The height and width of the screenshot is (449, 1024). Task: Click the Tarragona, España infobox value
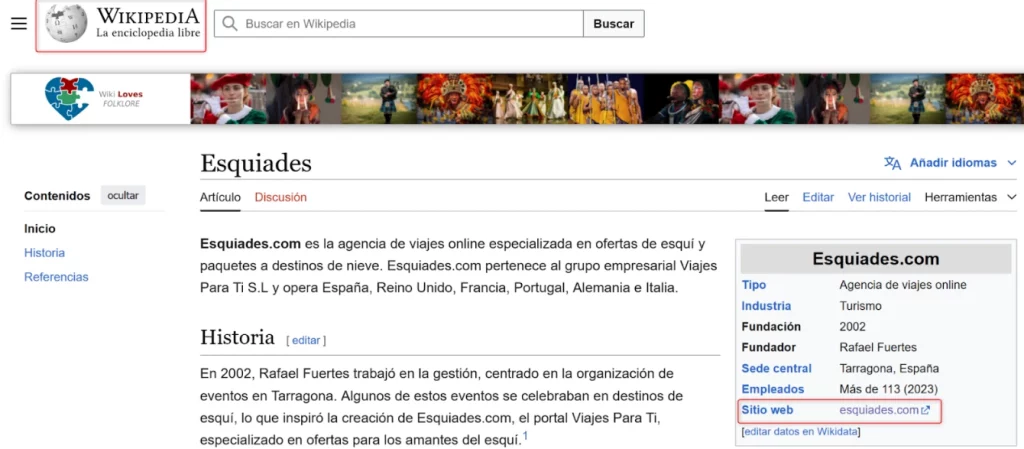point(889,369)
